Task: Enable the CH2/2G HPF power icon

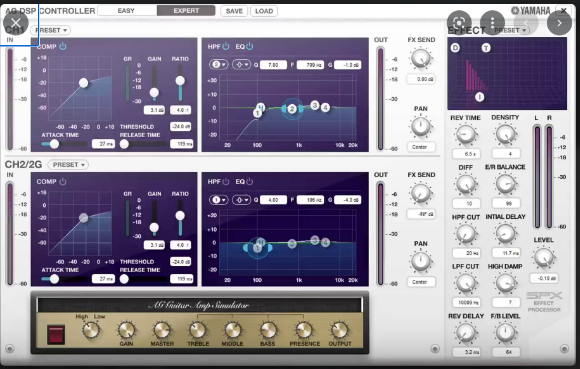Action: tap(226, 181)
